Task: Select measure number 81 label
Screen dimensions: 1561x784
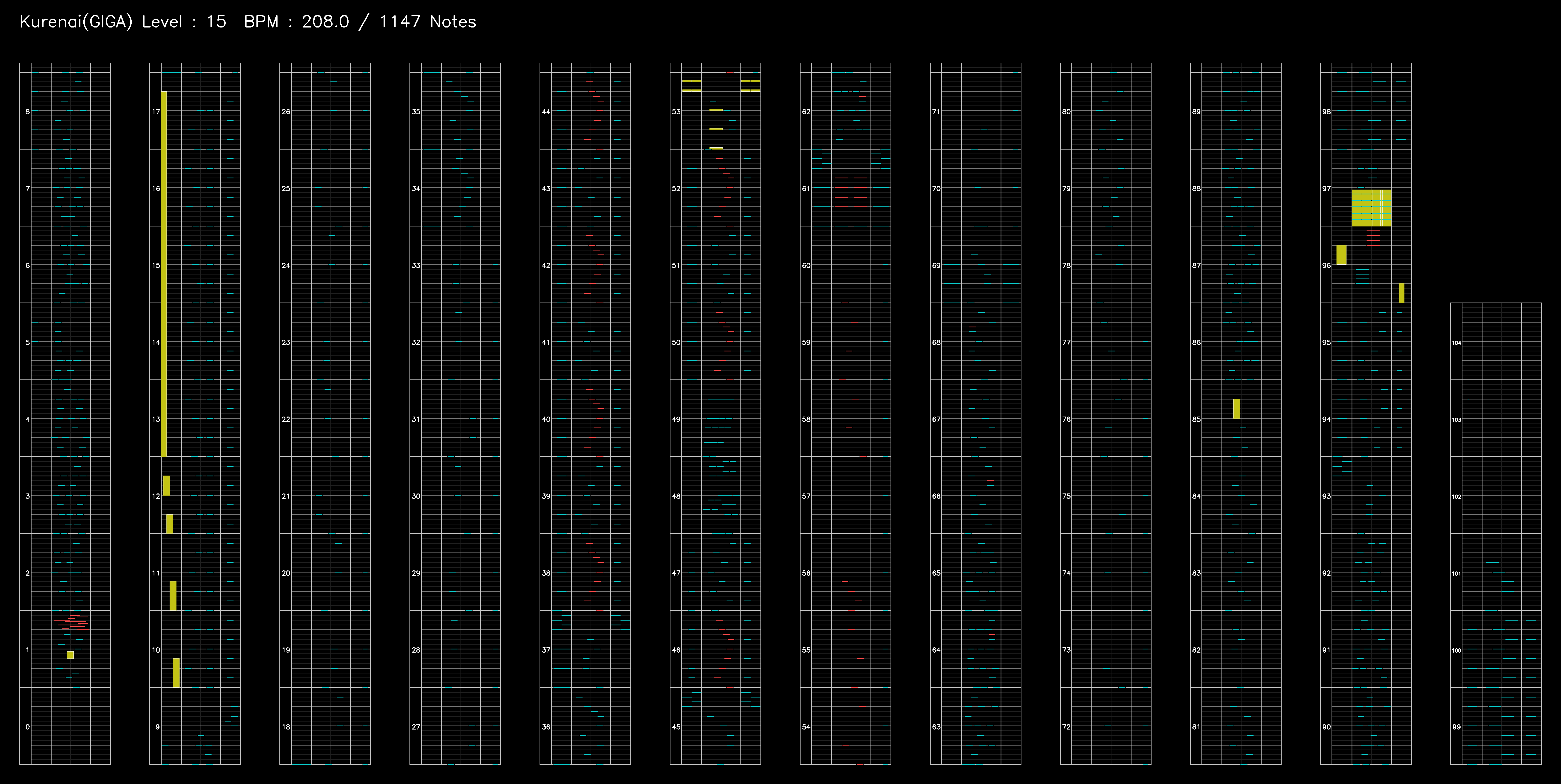Action: click(1196, 726)
